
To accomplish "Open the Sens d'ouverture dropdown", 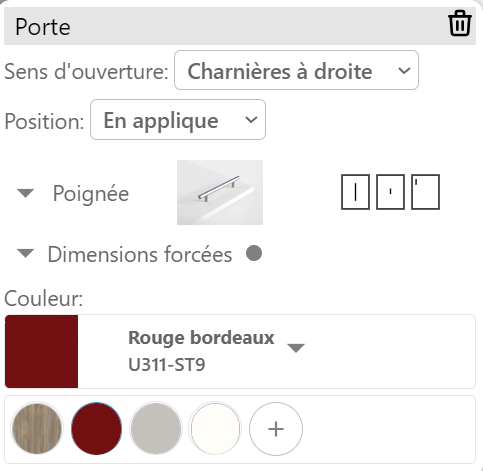I will (296, 70).
